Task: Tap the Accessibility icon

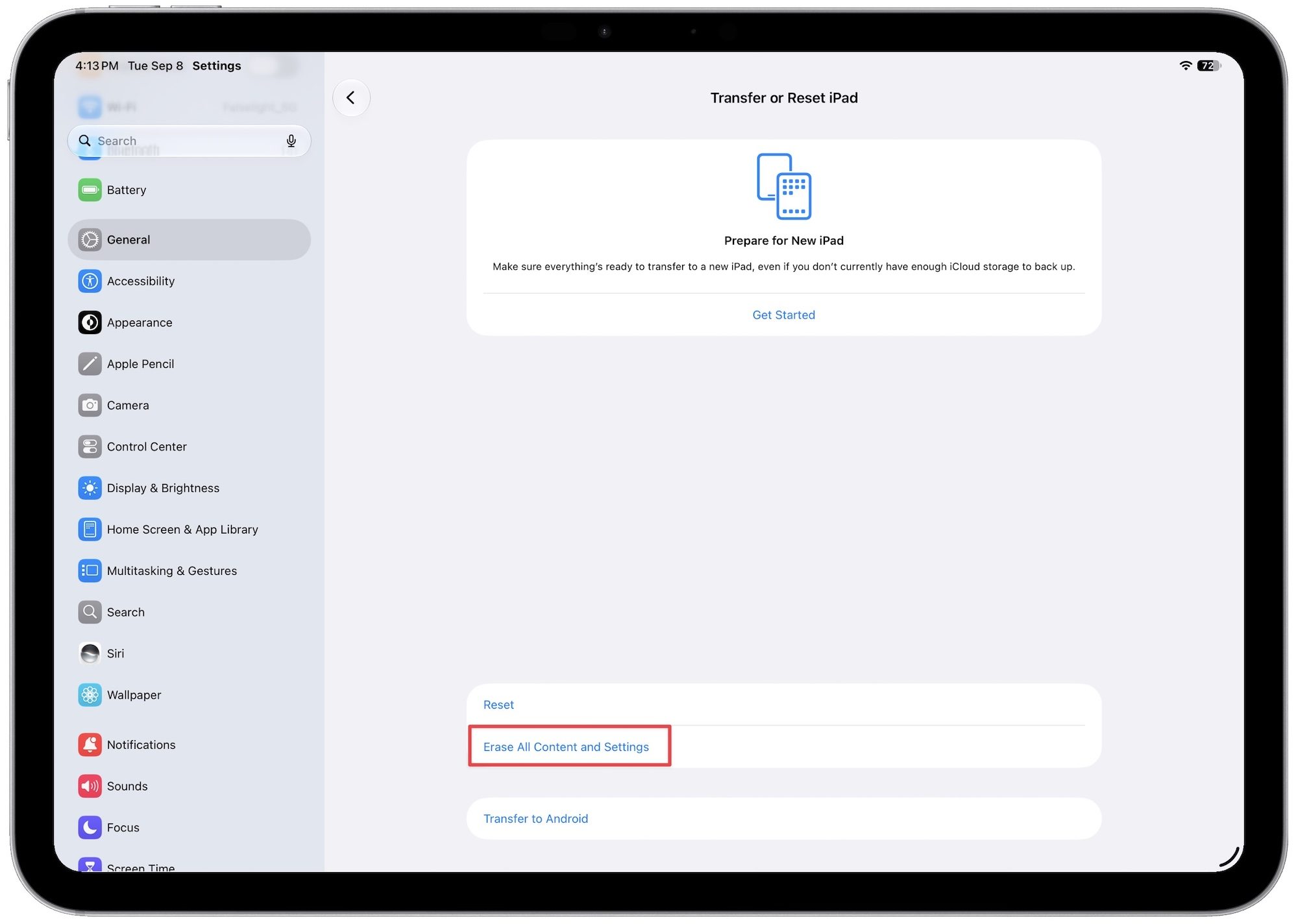Action: pos(90,281)
